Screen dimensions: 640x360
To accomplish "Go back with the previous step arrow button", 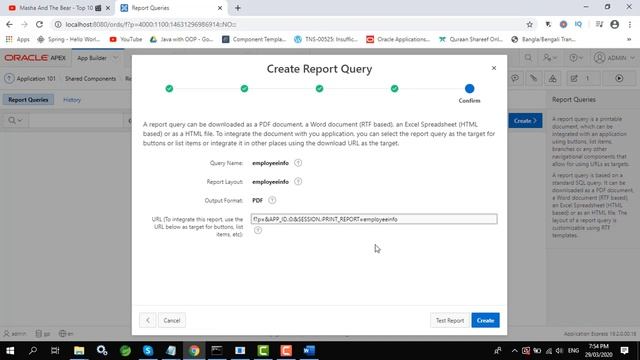I will (148, 320).
